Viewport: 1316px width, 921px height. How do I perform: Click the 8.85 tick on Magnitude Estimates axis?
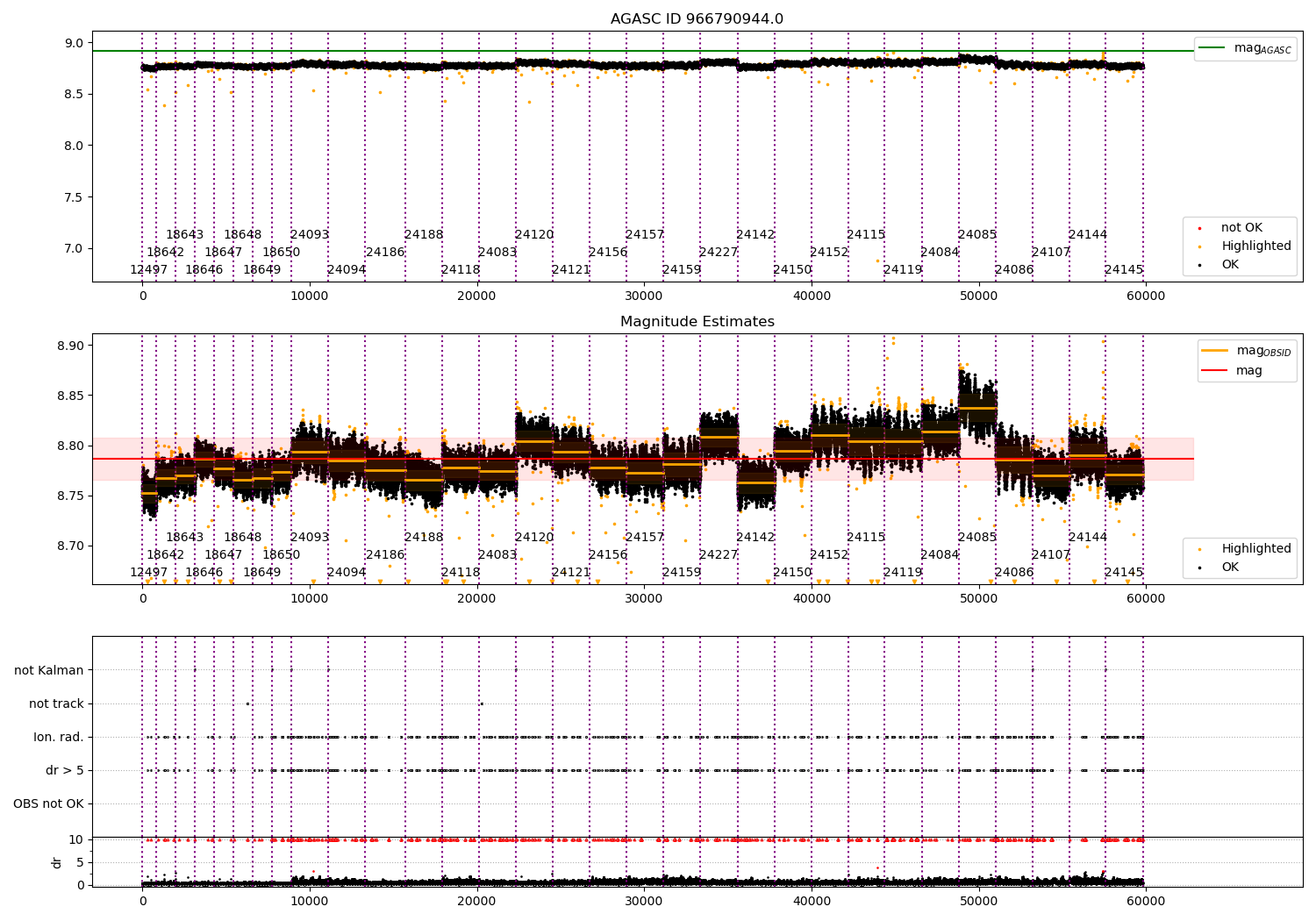(70, 396)
